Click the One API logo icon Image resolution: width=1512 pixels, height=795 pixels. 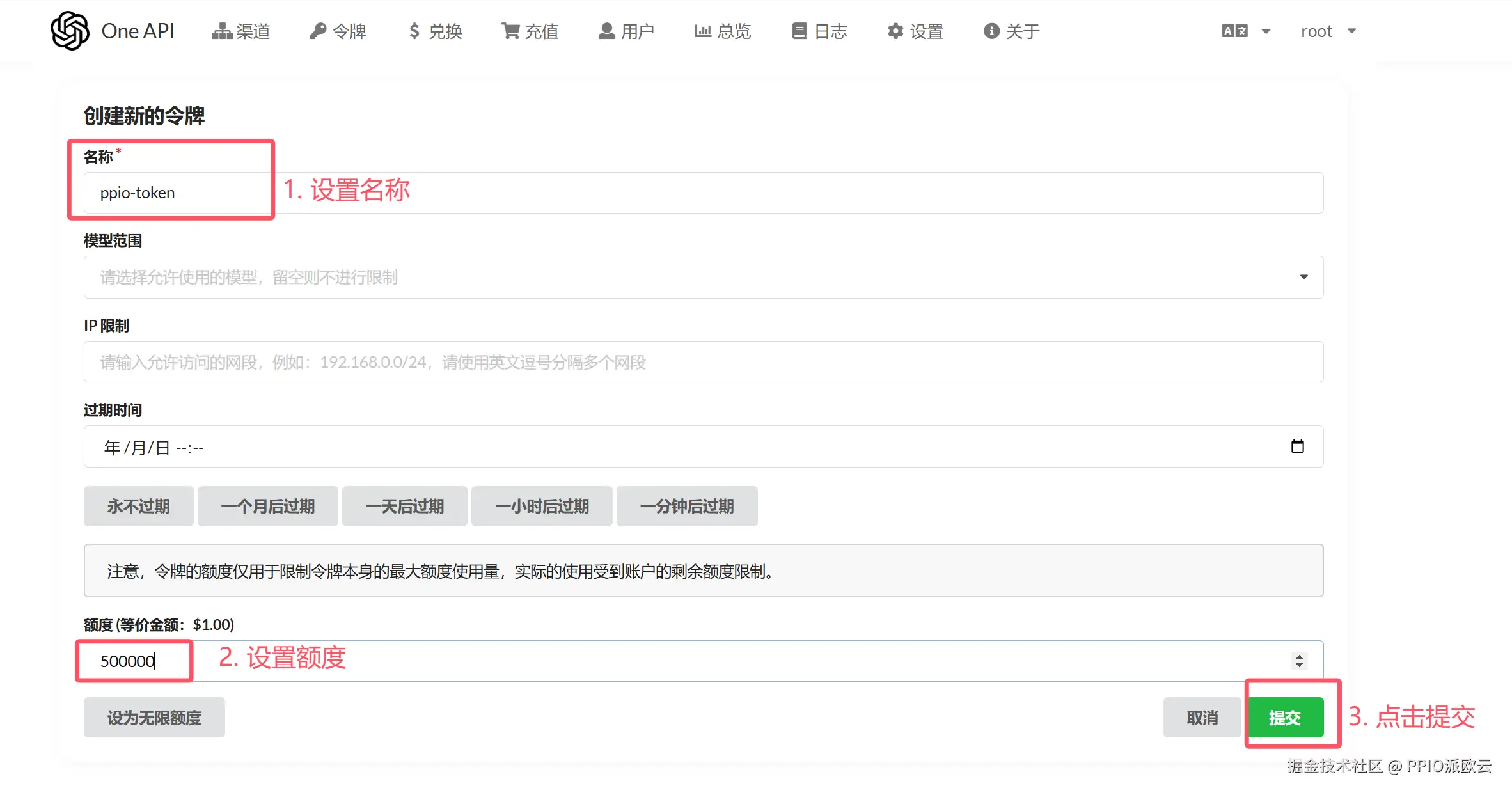click(70, 31)
